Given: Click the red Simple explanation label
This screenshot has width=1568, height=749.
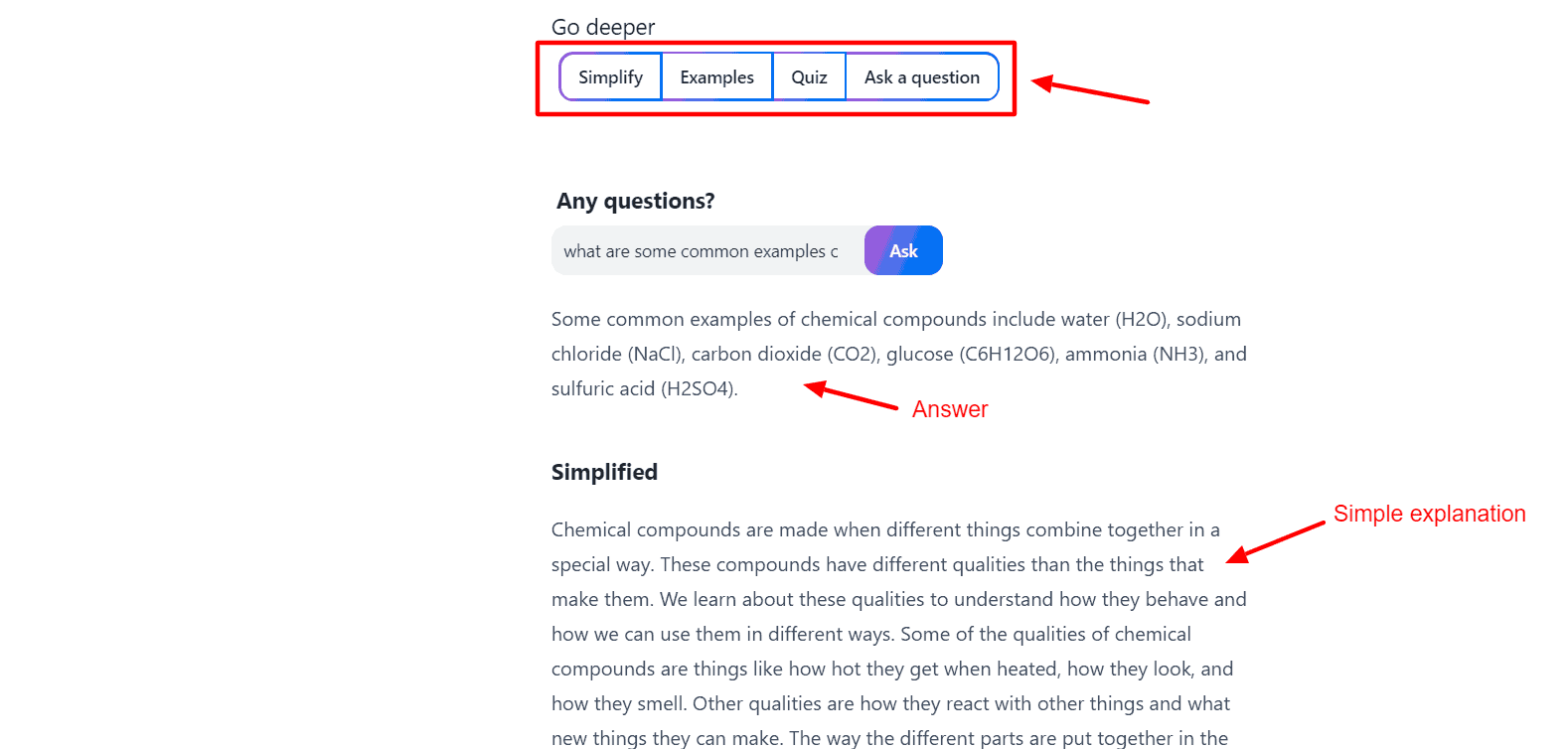Looking at the screenshot, I should (1429, 514).
